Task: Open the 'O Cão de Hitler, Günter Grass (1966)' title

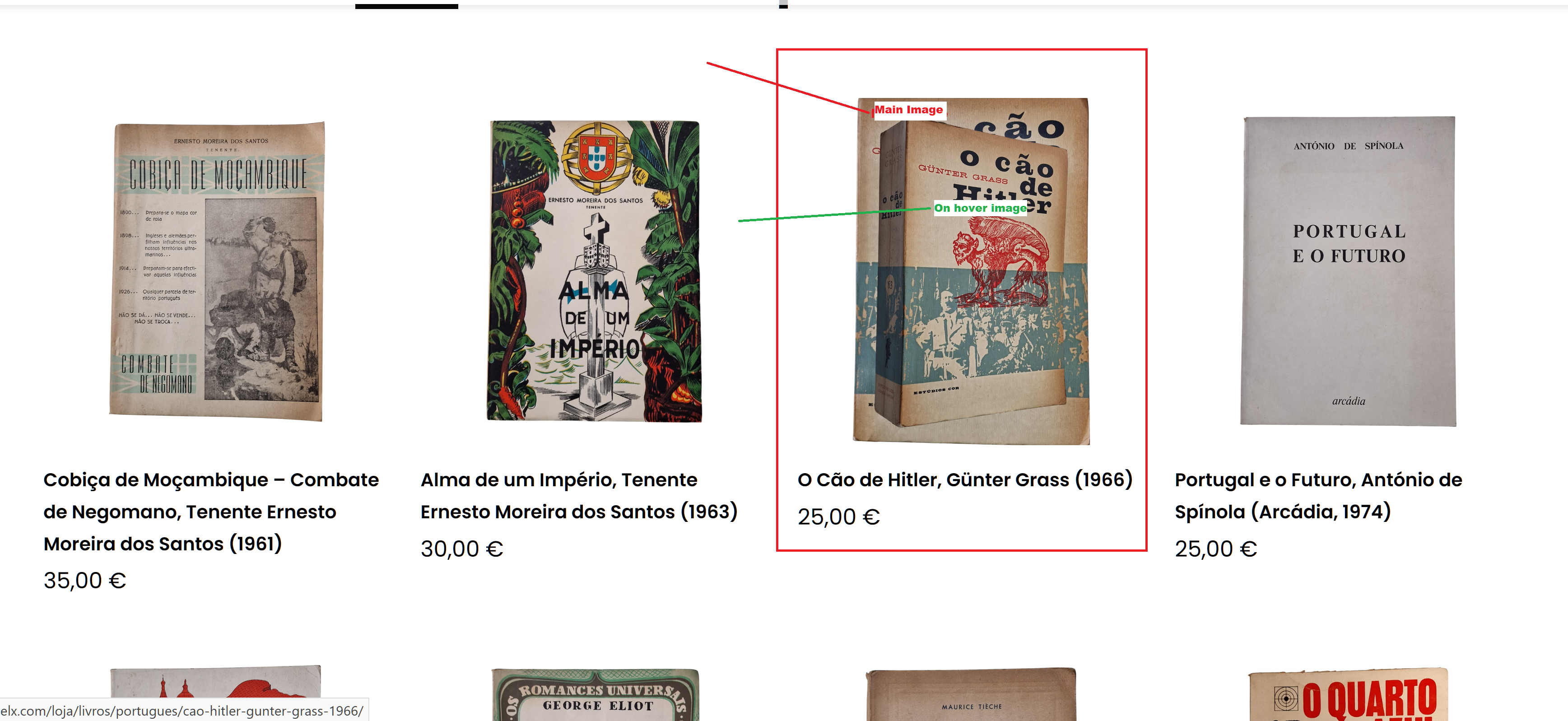Action: 965,479
